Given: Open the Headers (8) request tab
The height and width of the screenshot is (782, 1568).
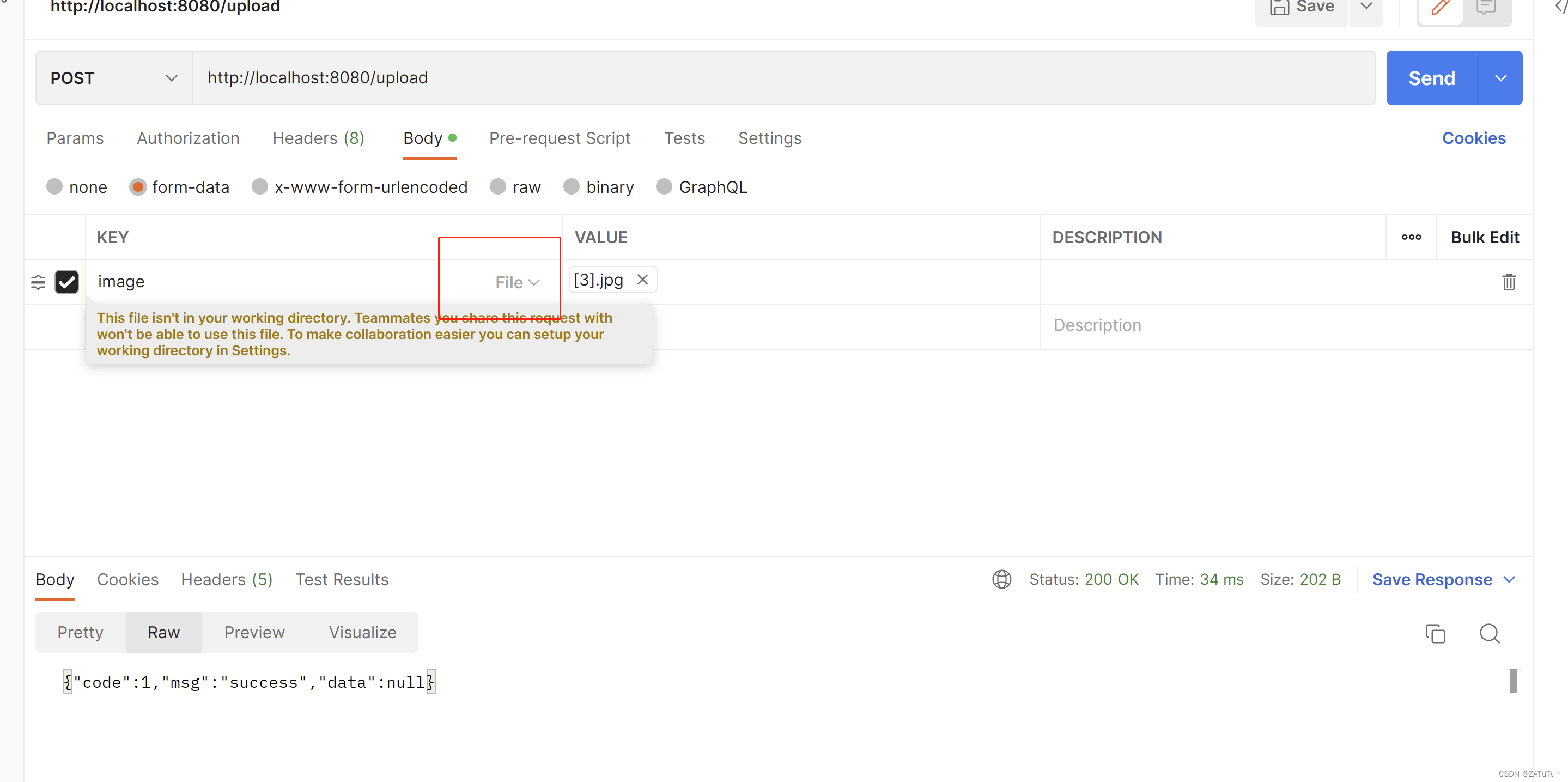Looking at the screenshot, I should tap(318, 138).
